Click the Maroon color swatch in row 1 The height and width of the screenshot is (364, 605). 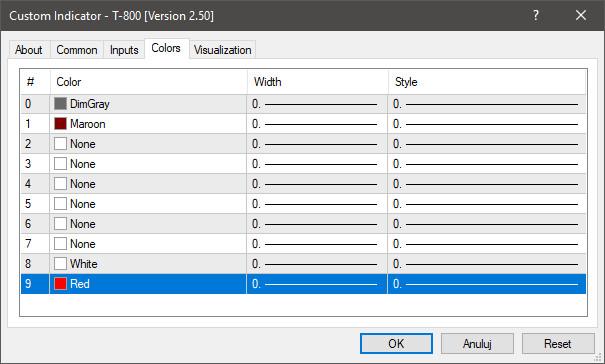tap(60, 124)
